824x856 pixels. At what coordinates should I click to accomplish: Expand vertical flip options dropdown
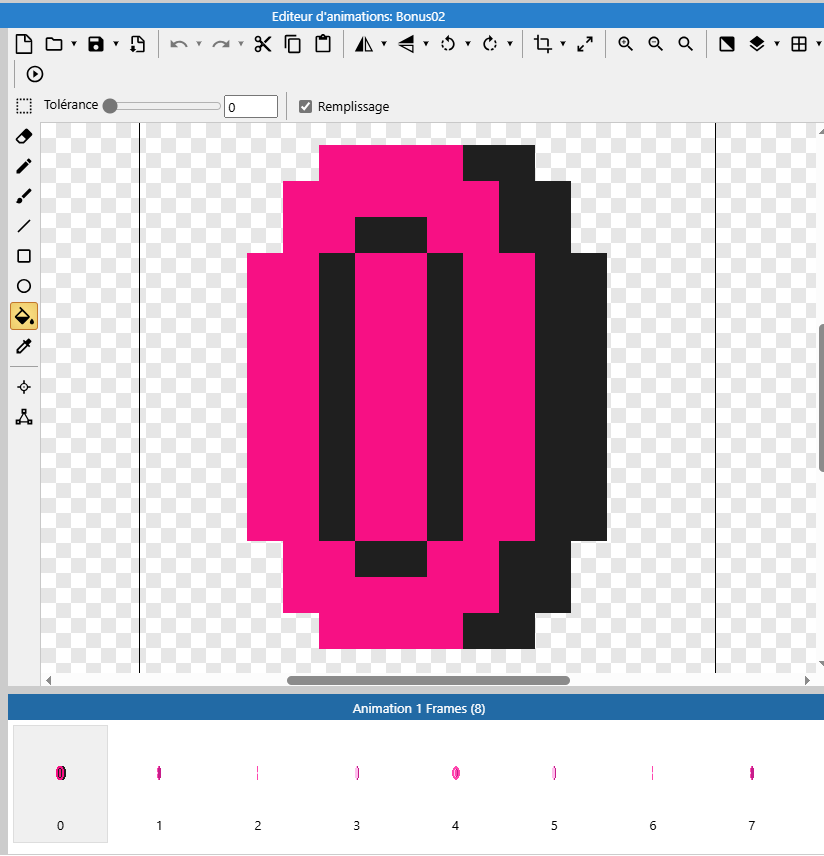[x=426, y=44]
